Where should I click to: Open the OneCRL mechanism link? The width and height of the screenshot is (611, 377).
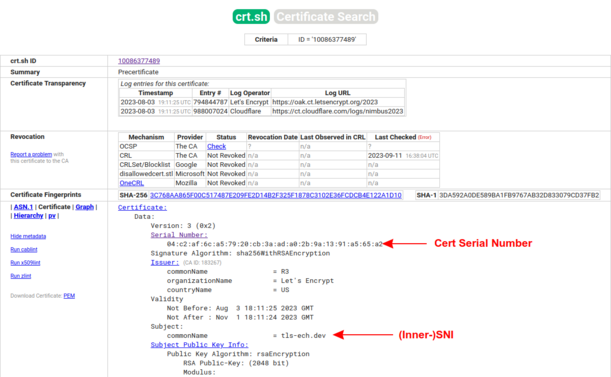tap(132, 183)
